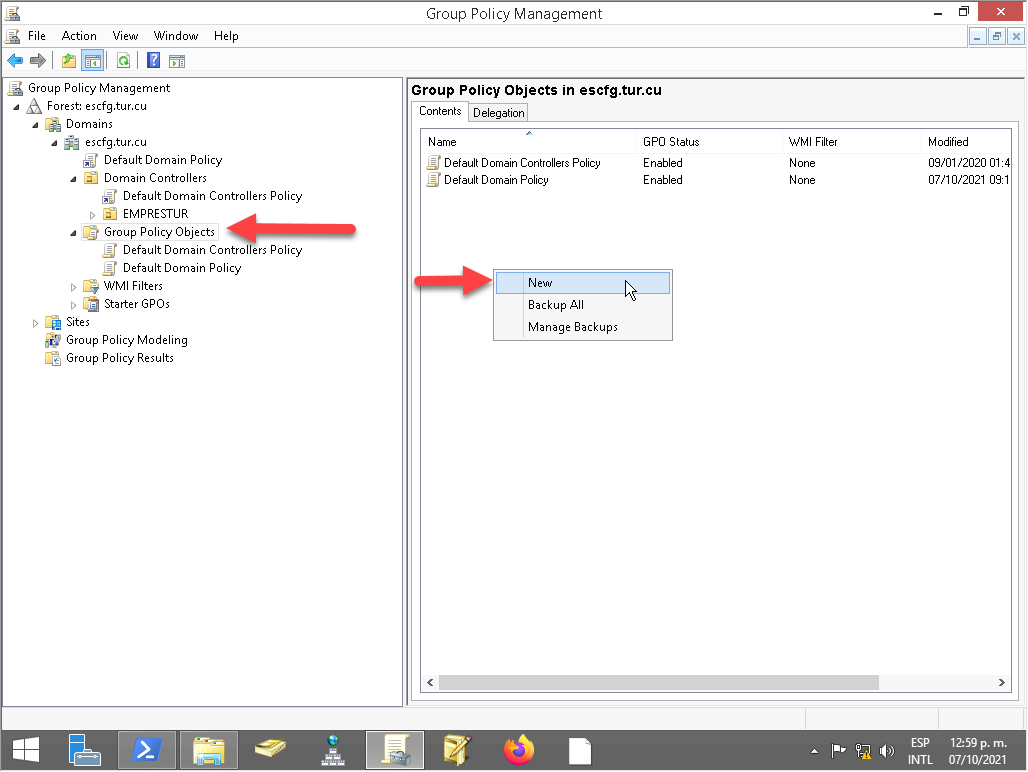The width and height of the screenshot is (1028, 772).
Task: Expand the EMPRESTUR node
Action: [92, 214]
